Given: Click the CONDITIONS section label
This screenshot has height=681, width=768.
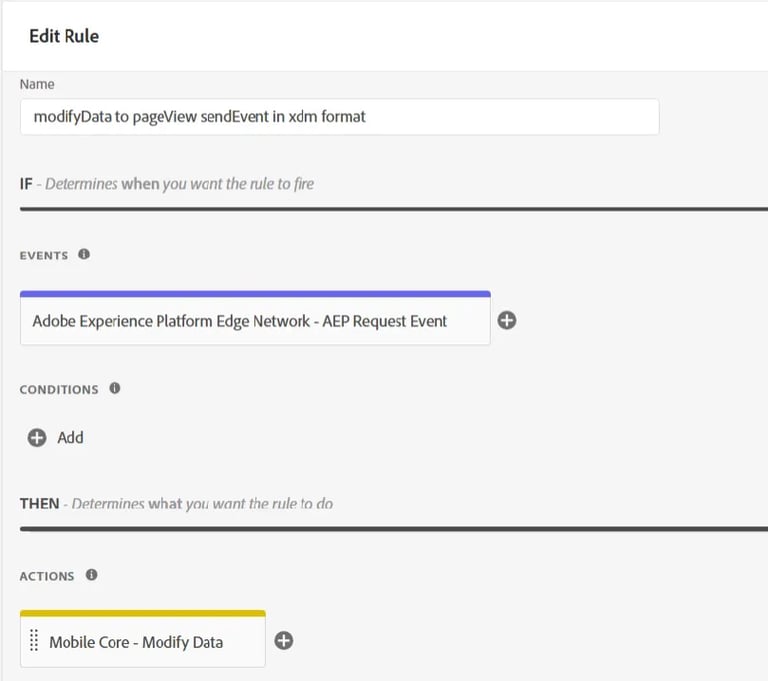Looking at the screenshot, I should coord(59,389).
